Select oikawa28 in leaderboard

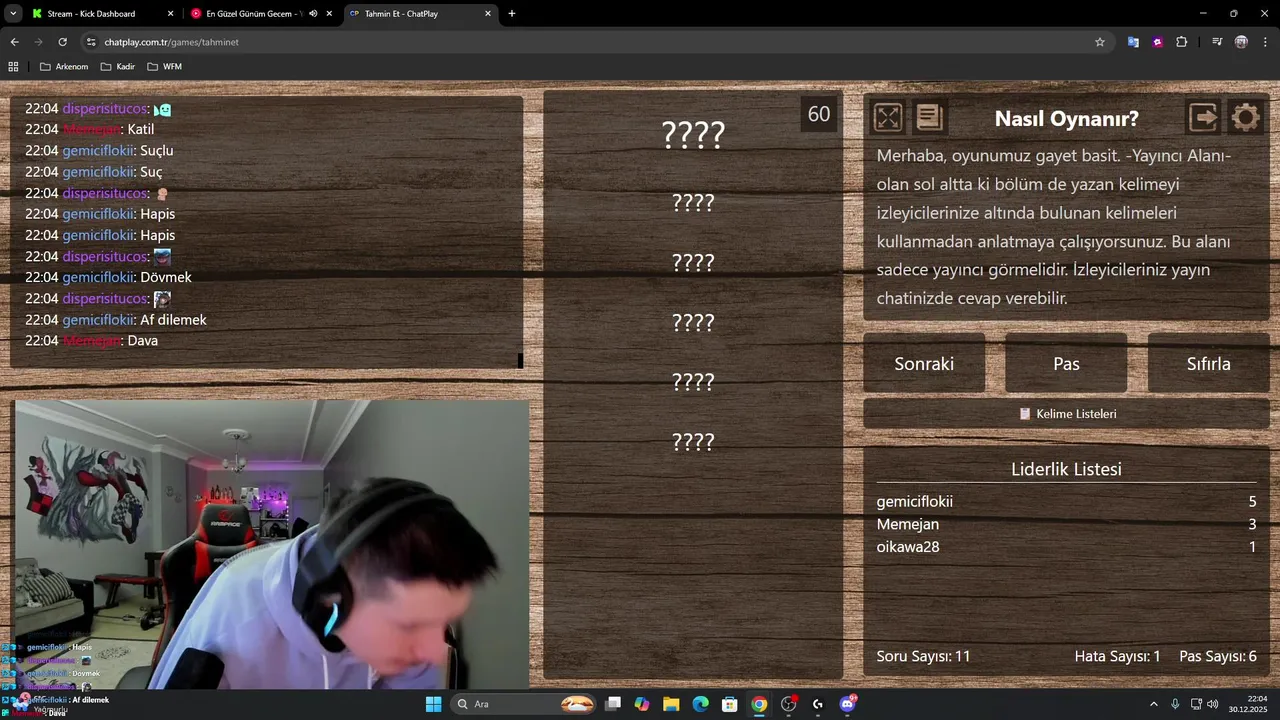[x=908, y=547]
